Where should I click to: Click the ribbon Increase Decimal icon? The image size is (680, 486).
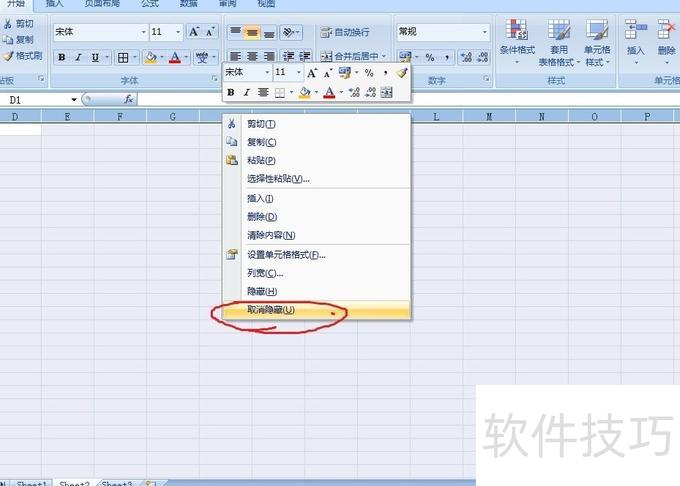point(466,57)
